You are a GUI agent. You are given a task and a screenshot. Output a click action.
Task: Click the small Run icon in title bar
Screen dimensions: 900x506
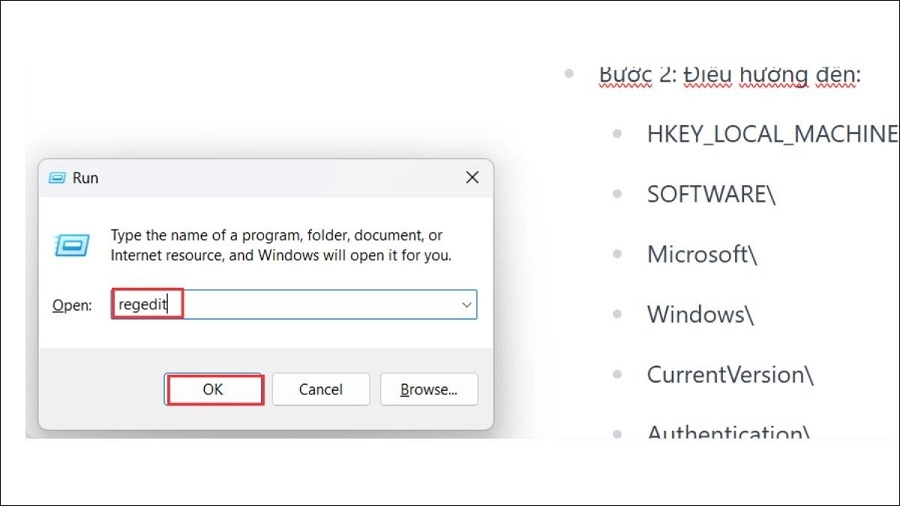click(x=57, y=178)
